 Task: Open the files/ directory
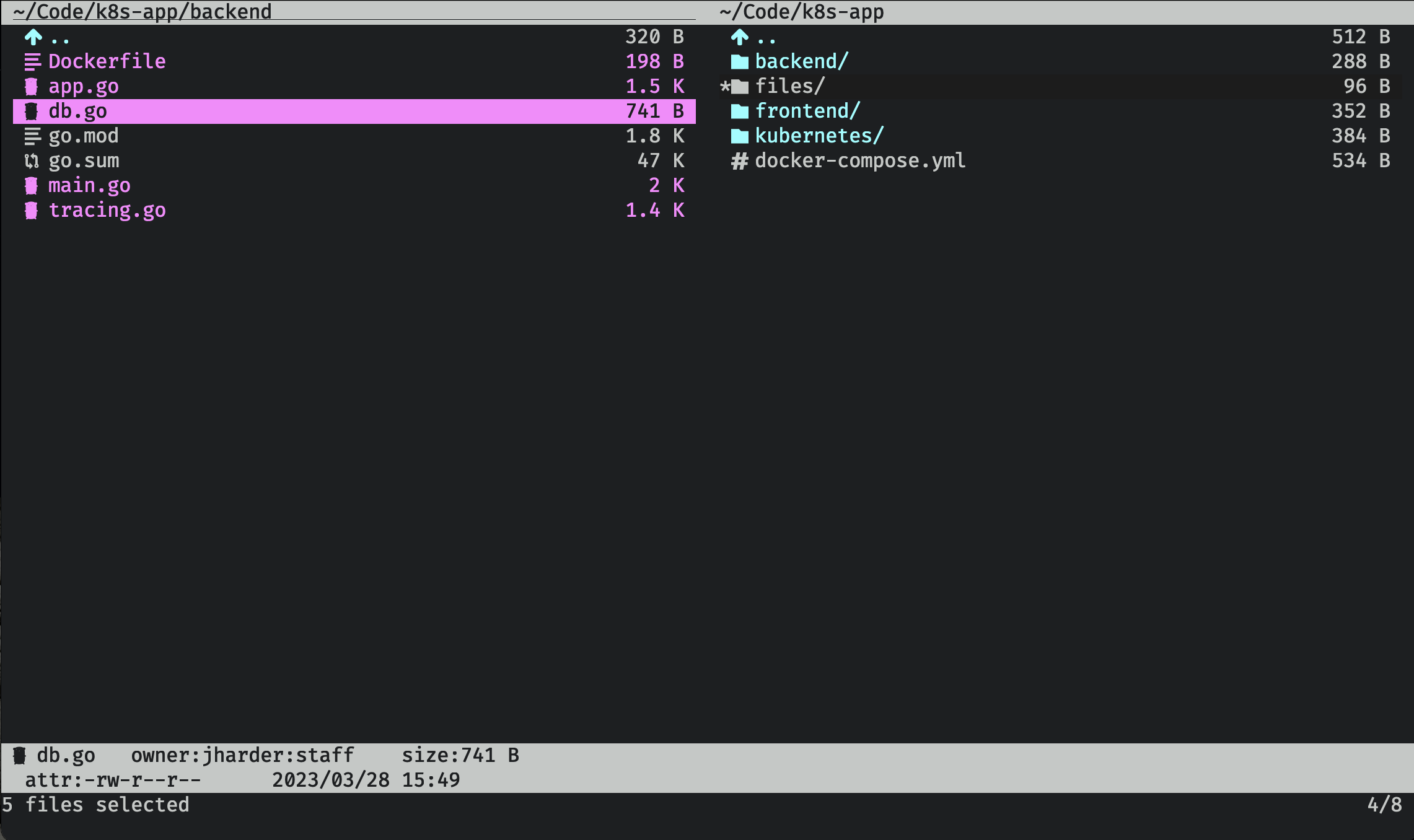point(790,86)
